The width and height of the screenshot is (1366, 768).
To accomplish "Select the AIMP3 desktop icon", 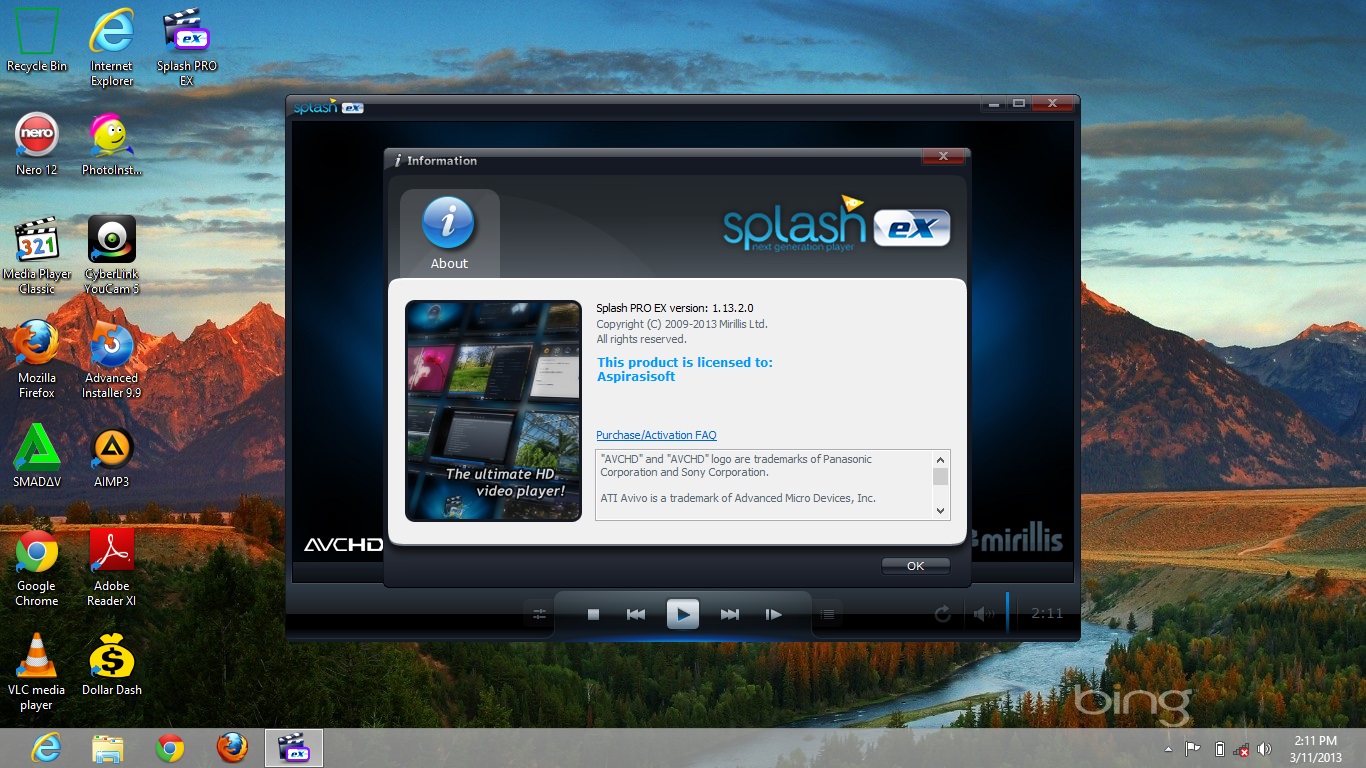I will point(112,457).
